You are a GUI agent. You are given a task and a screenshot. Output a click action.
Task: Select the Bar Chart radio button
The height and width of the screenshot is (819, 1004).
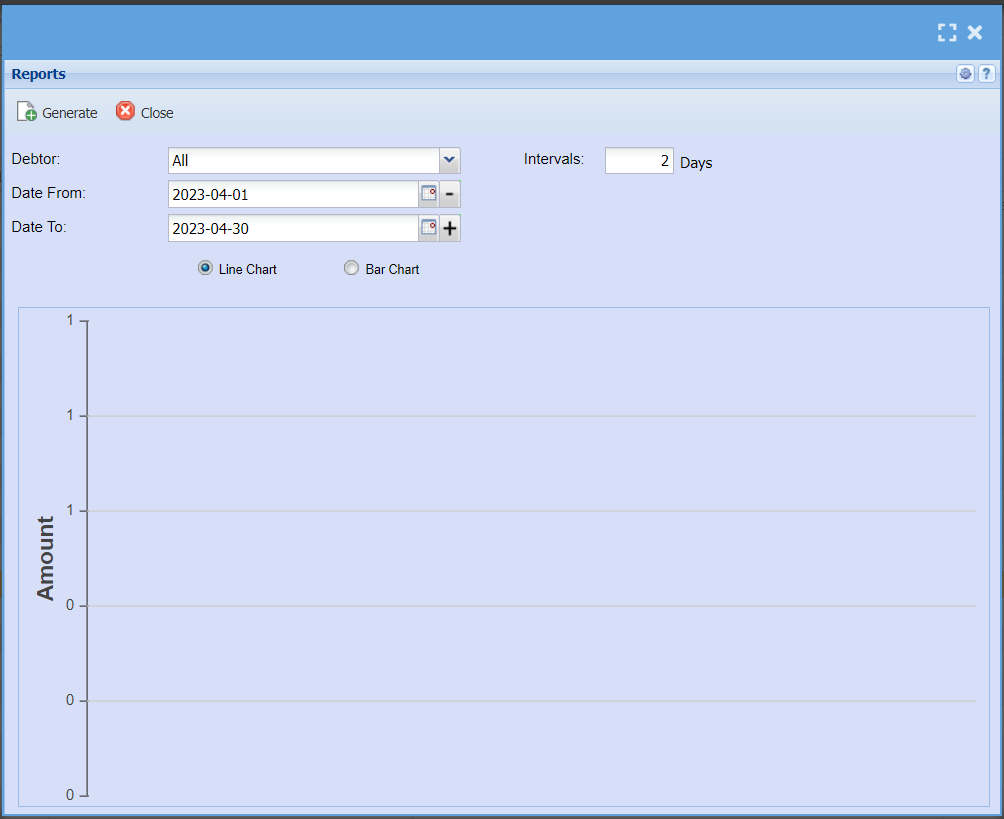pyautogui.click(x=351, y=268)
